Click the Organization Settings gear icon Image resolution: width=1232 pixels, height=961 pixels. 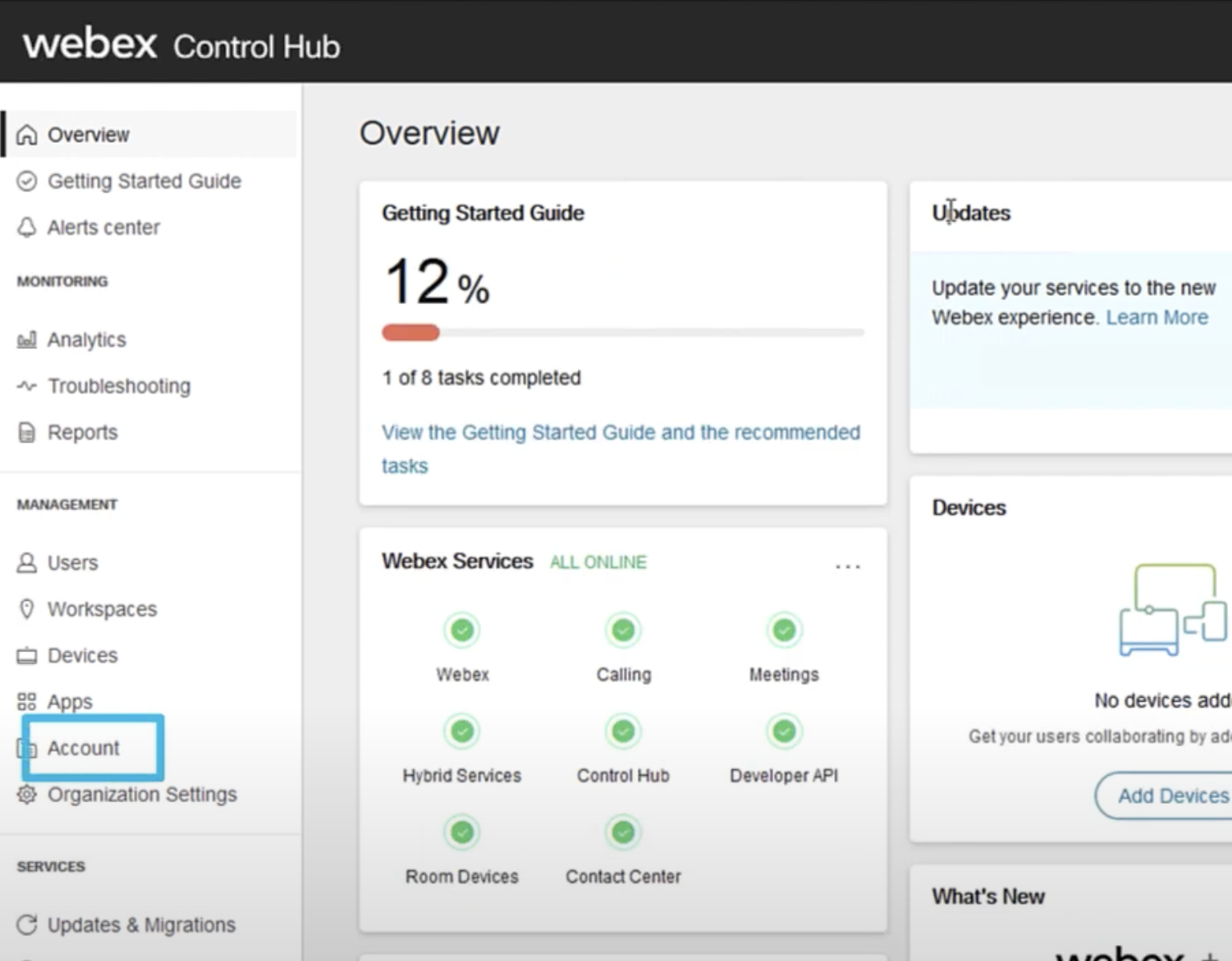pyautogui.click(x=26, y=795)
